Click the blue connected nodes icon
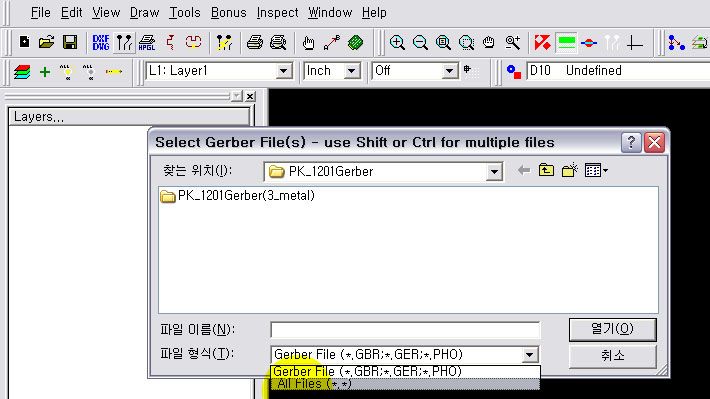Viewport: 710px width, 399px height. pyautogui.click(x=676, y=43)
